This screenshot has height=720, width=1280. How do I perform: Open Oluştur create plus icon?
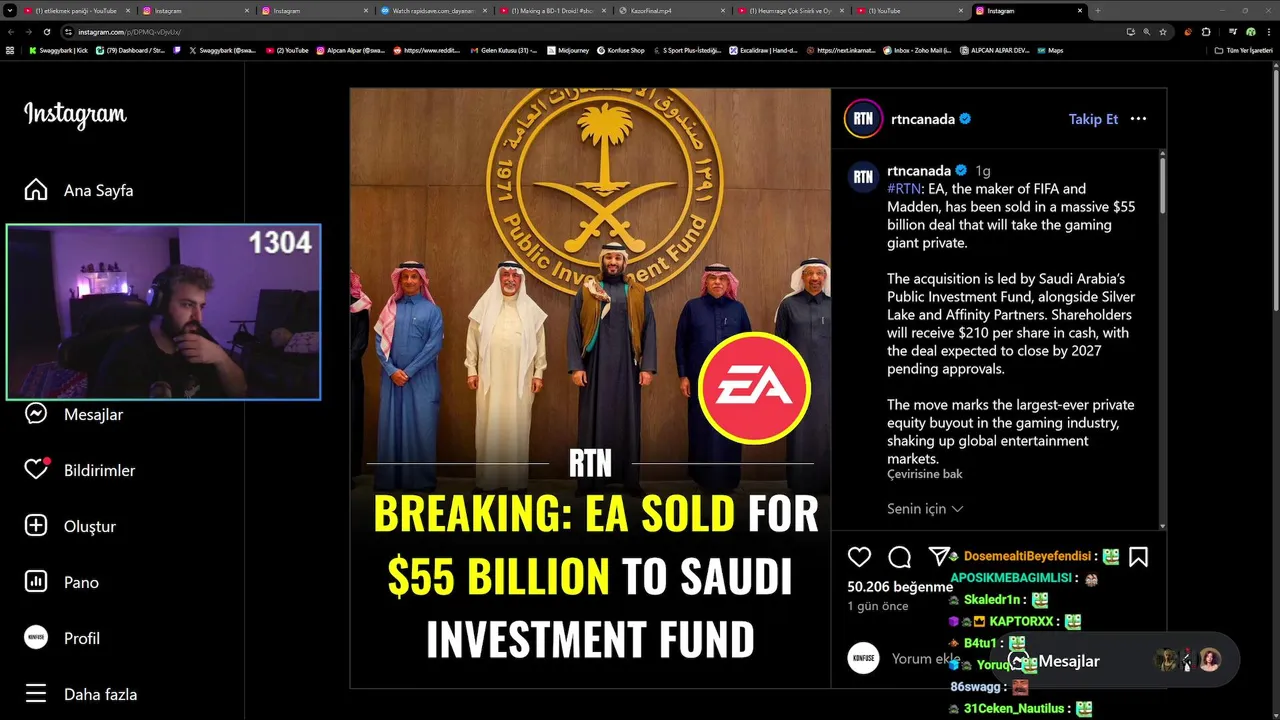point(36,526)
